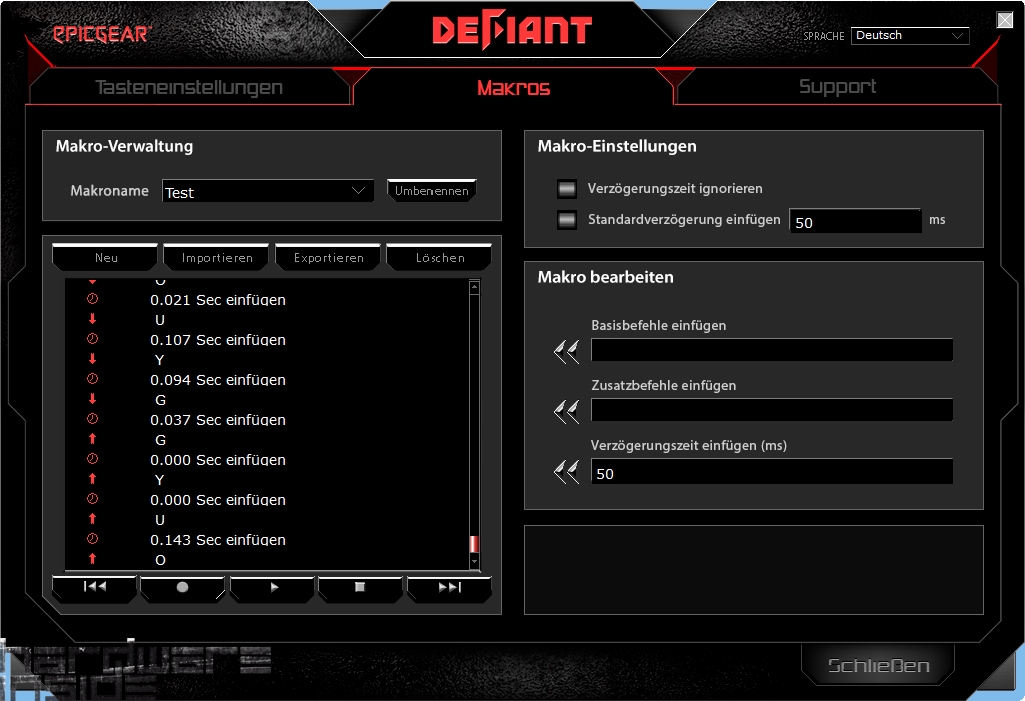Screen dimensions: 1025x701
Task: Click clock icon of 0.021 Sec delay
Action: pos(92,299)
